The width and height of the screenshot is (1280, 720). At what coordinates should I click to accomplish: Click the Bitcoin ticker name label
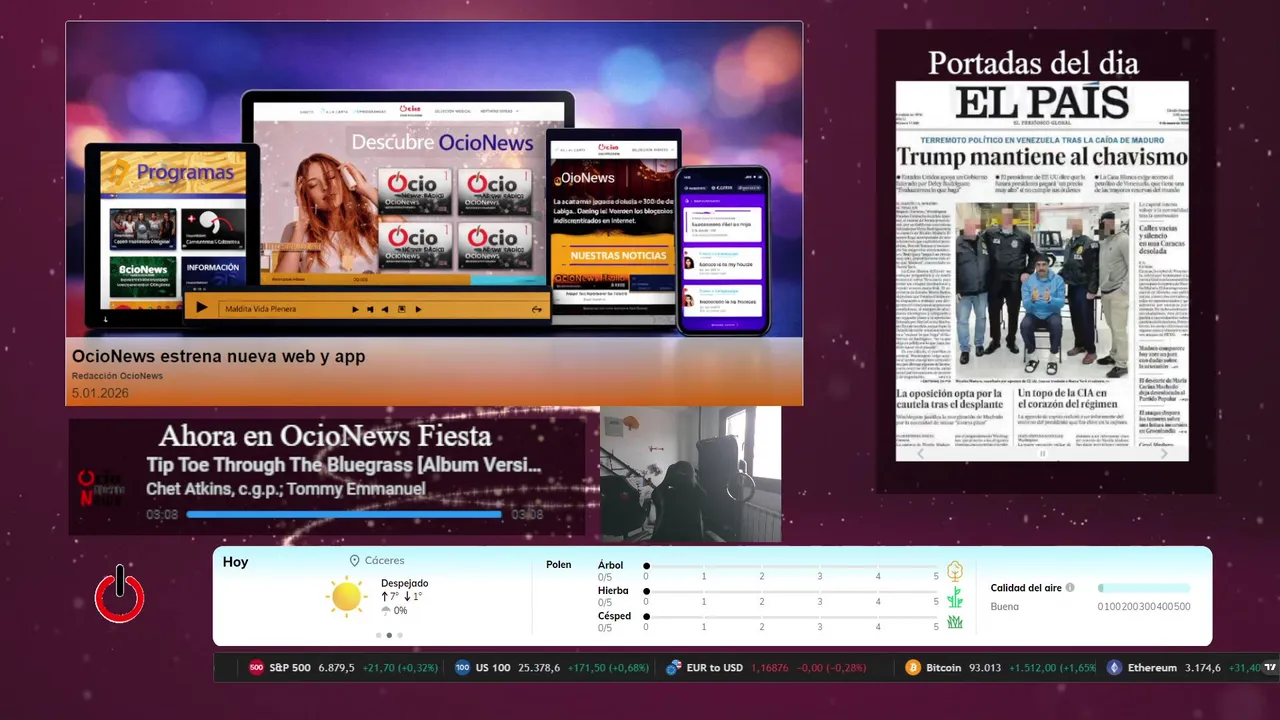pos(944,668)
